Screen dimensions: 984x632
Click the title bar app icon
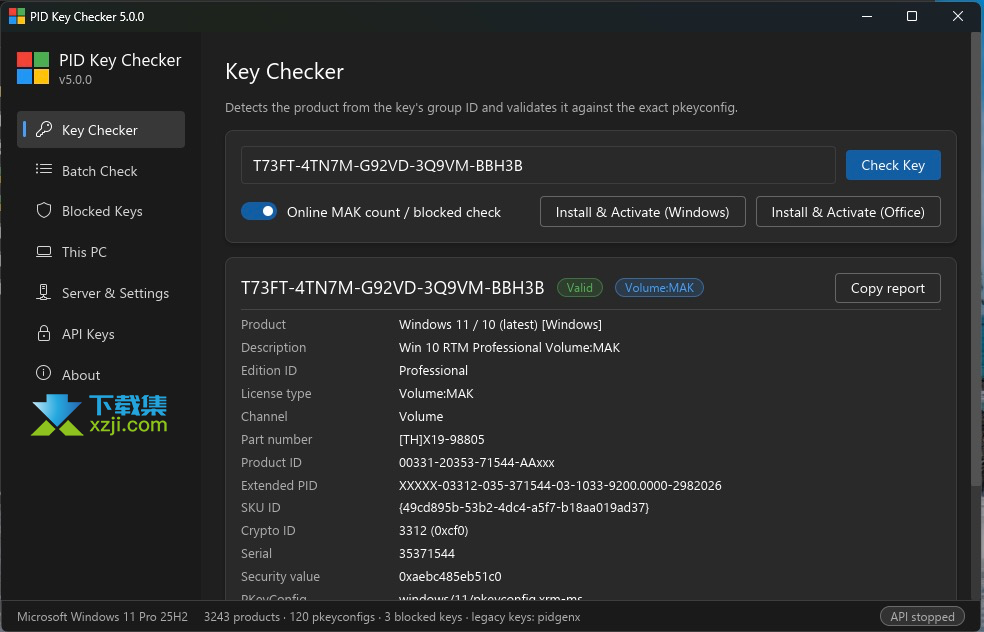coord(17,16)
